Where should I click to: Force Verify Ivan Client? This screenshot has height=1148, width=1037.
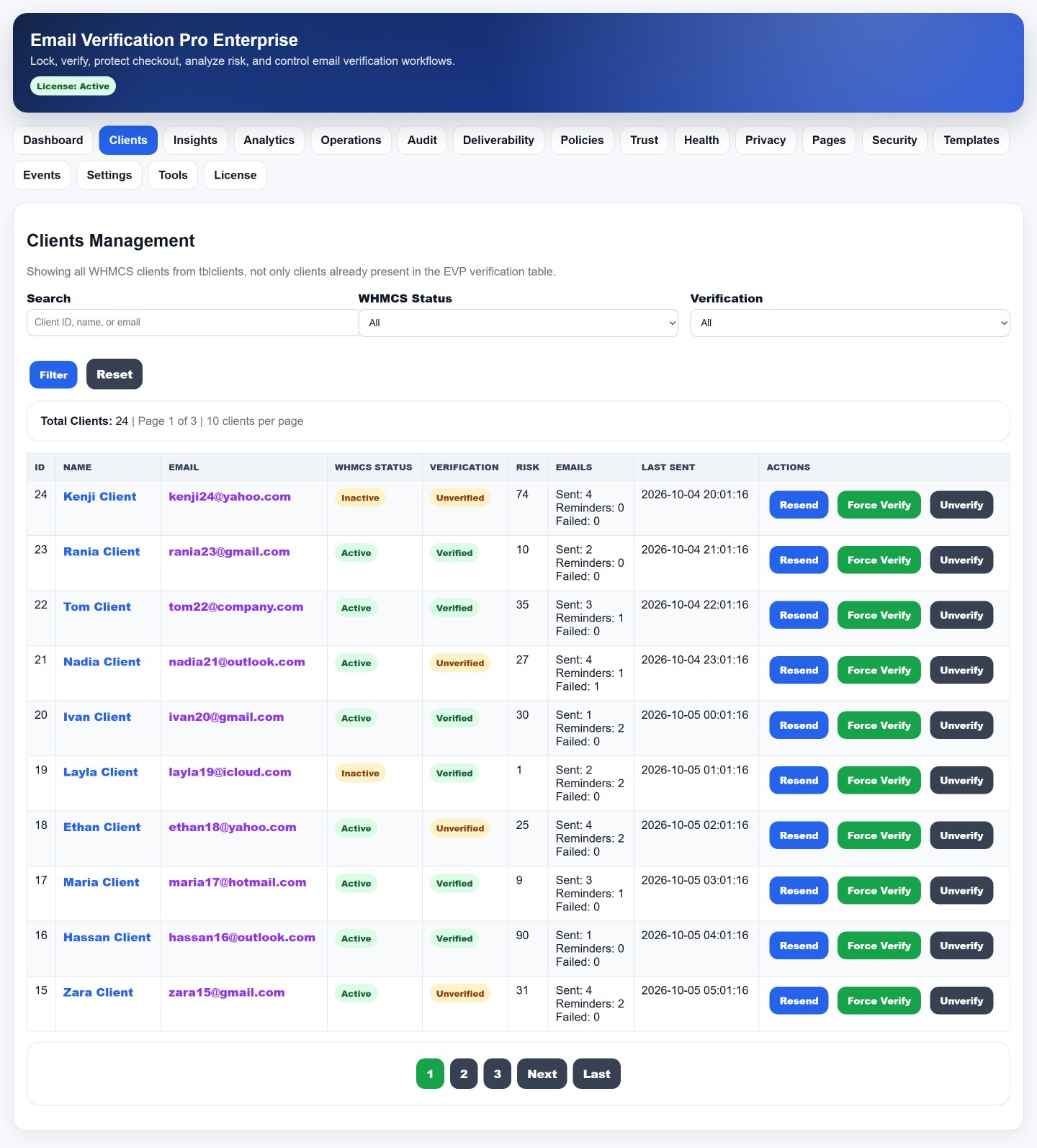[x=879, y=725]
